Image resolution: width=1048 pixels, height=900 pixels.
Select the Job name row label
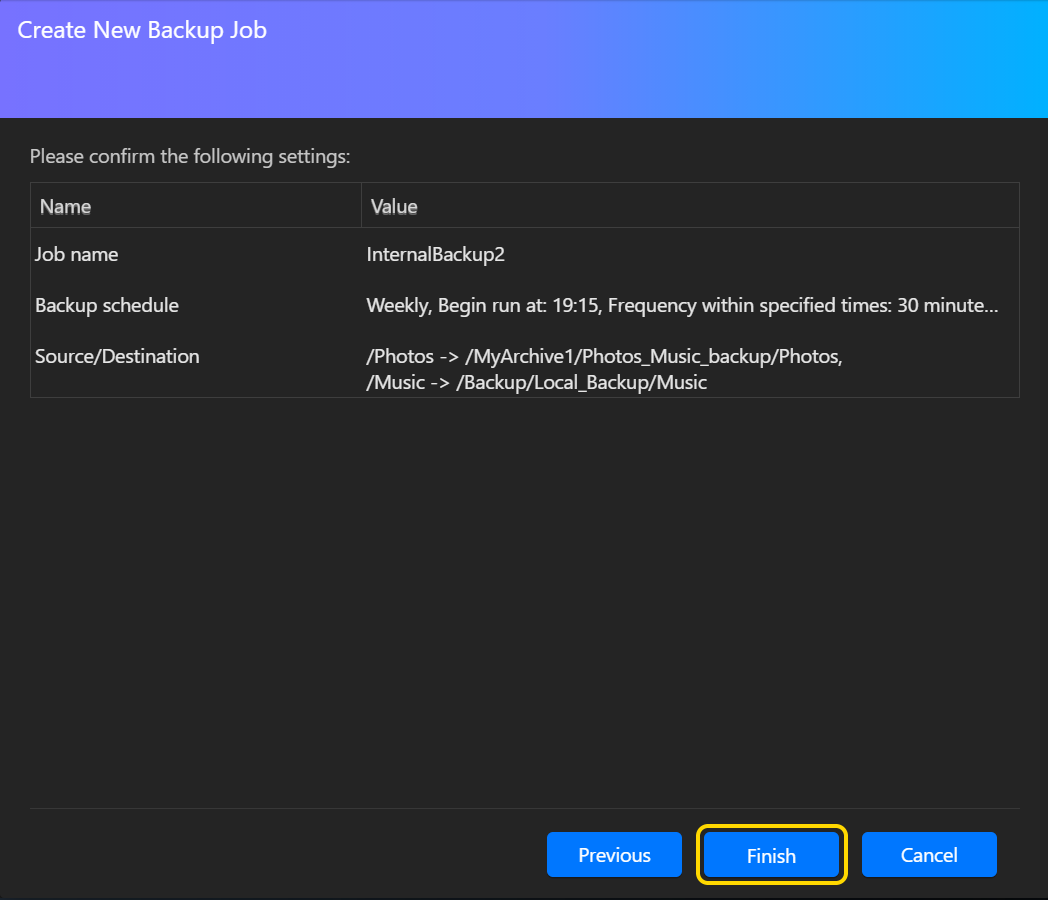point(77,254)
